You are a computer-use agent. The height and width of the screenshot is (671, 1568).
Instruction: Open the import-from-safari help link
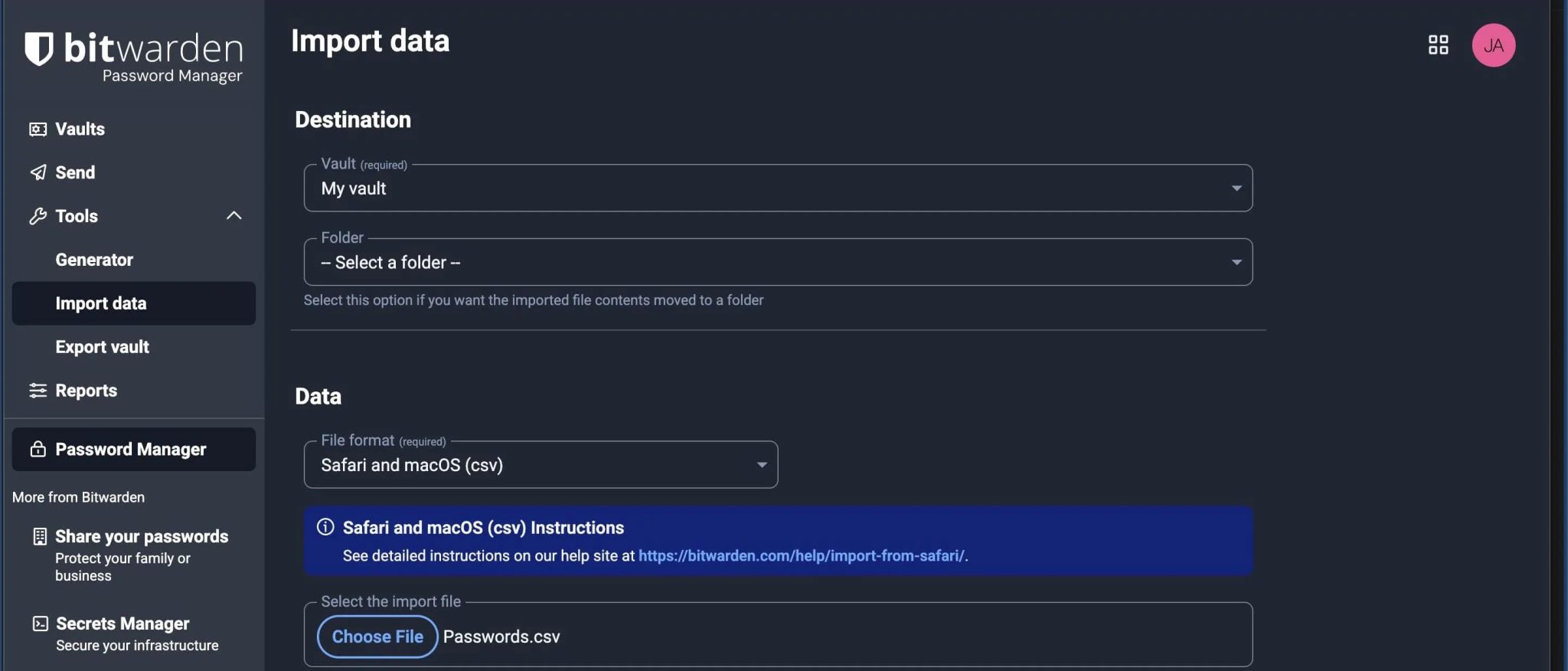click(801, 555)
